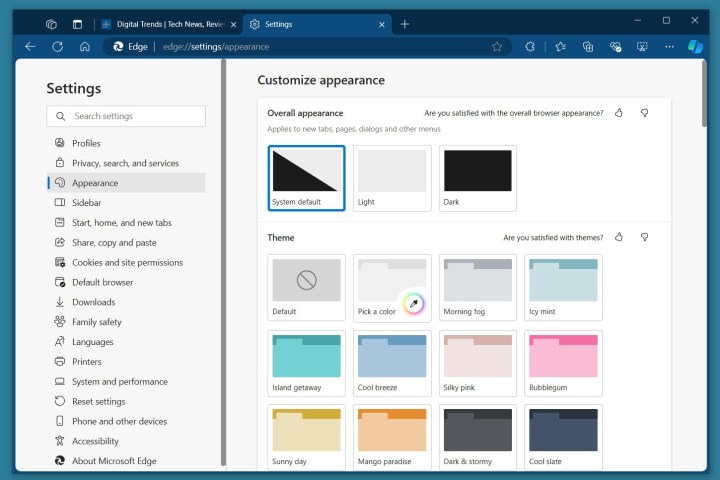Open Settings and more ellipsis menu
This screenshot has width=720, height=480.
click(669, 46)
